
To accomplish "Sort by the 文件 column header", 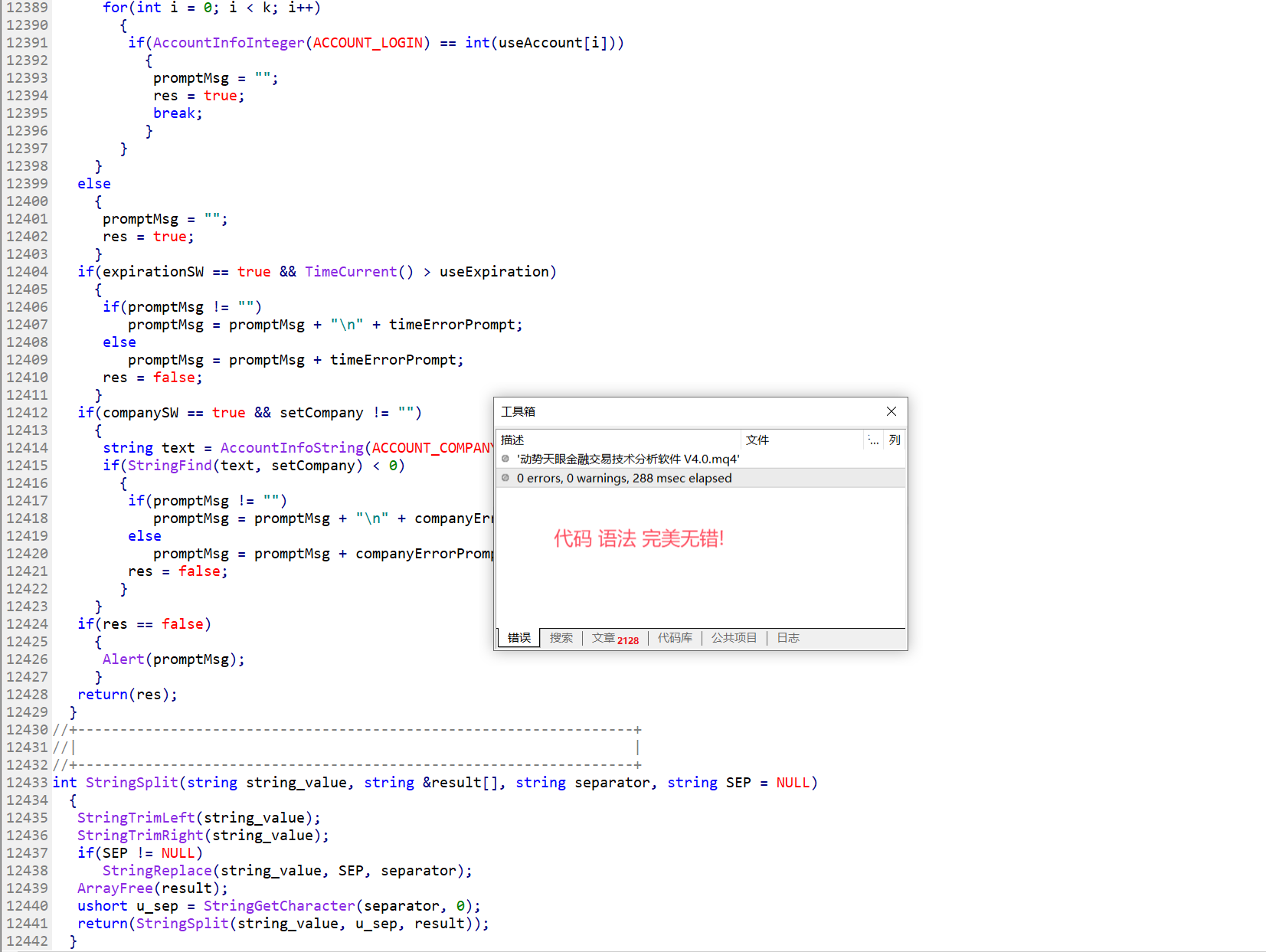I will [x=802, y=440].
